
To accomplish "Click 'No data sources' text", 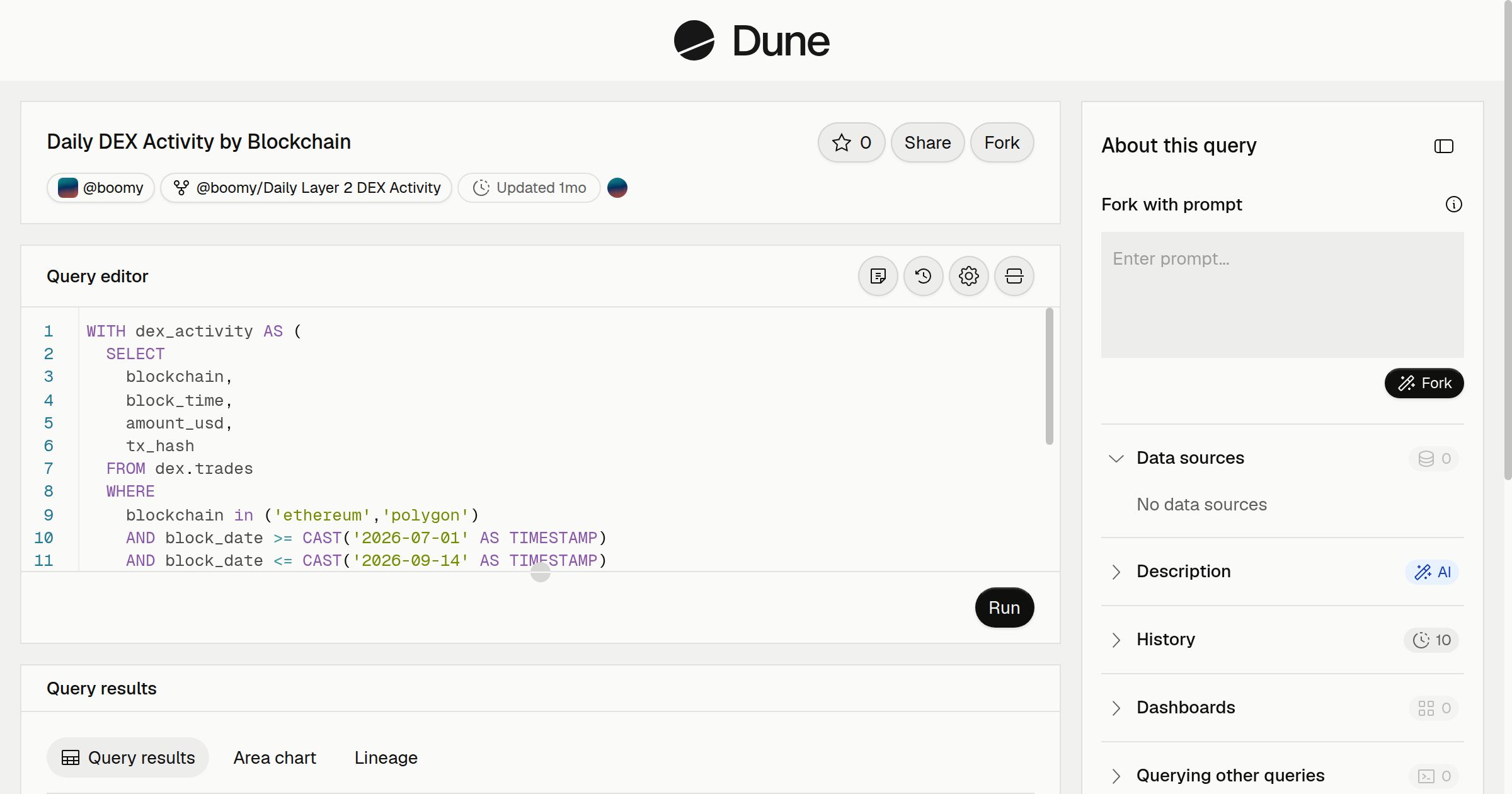I will pyautogui.click(x=1201, y=504).
